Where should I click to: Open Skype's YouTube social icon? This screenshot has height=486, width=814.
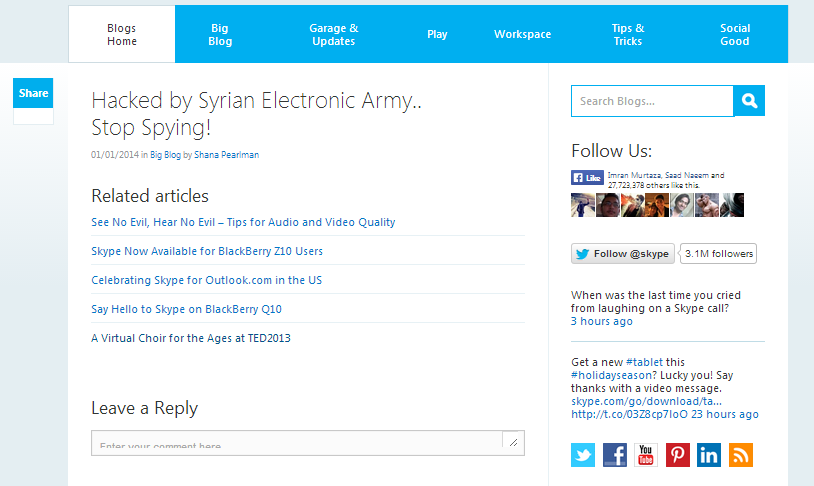tap(646, 455)
